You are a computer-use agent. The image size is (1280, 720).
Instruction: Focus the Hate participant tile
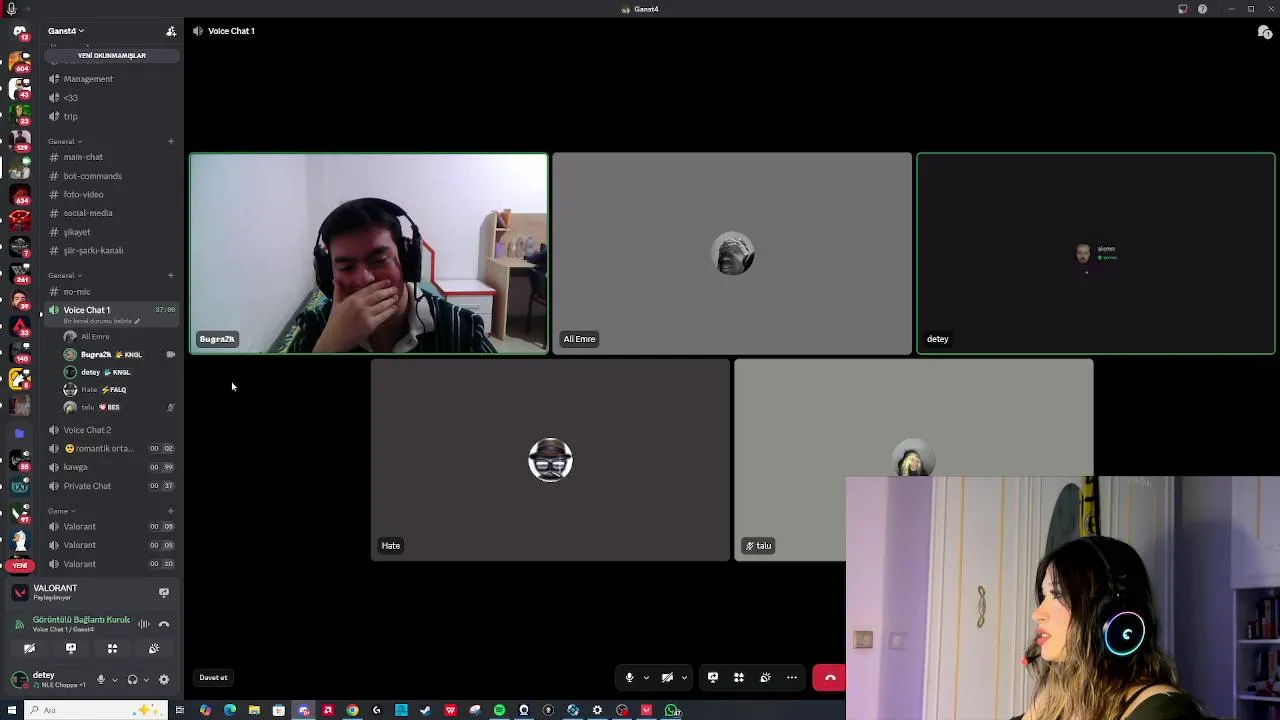tap(550, 460)
